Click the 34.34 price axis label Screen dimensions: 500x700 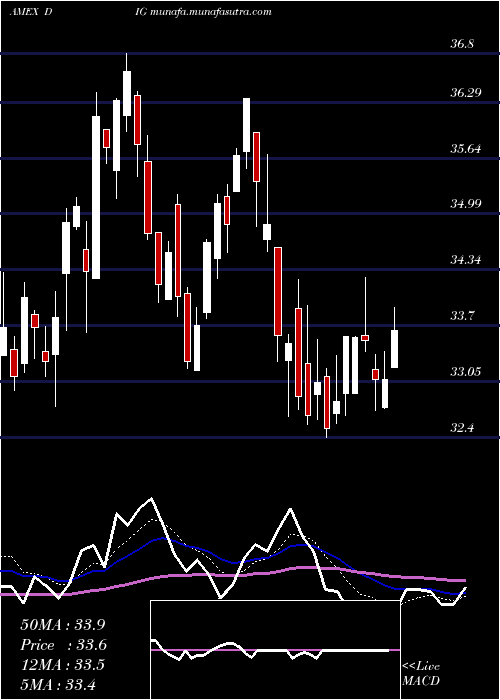[467, 260]
